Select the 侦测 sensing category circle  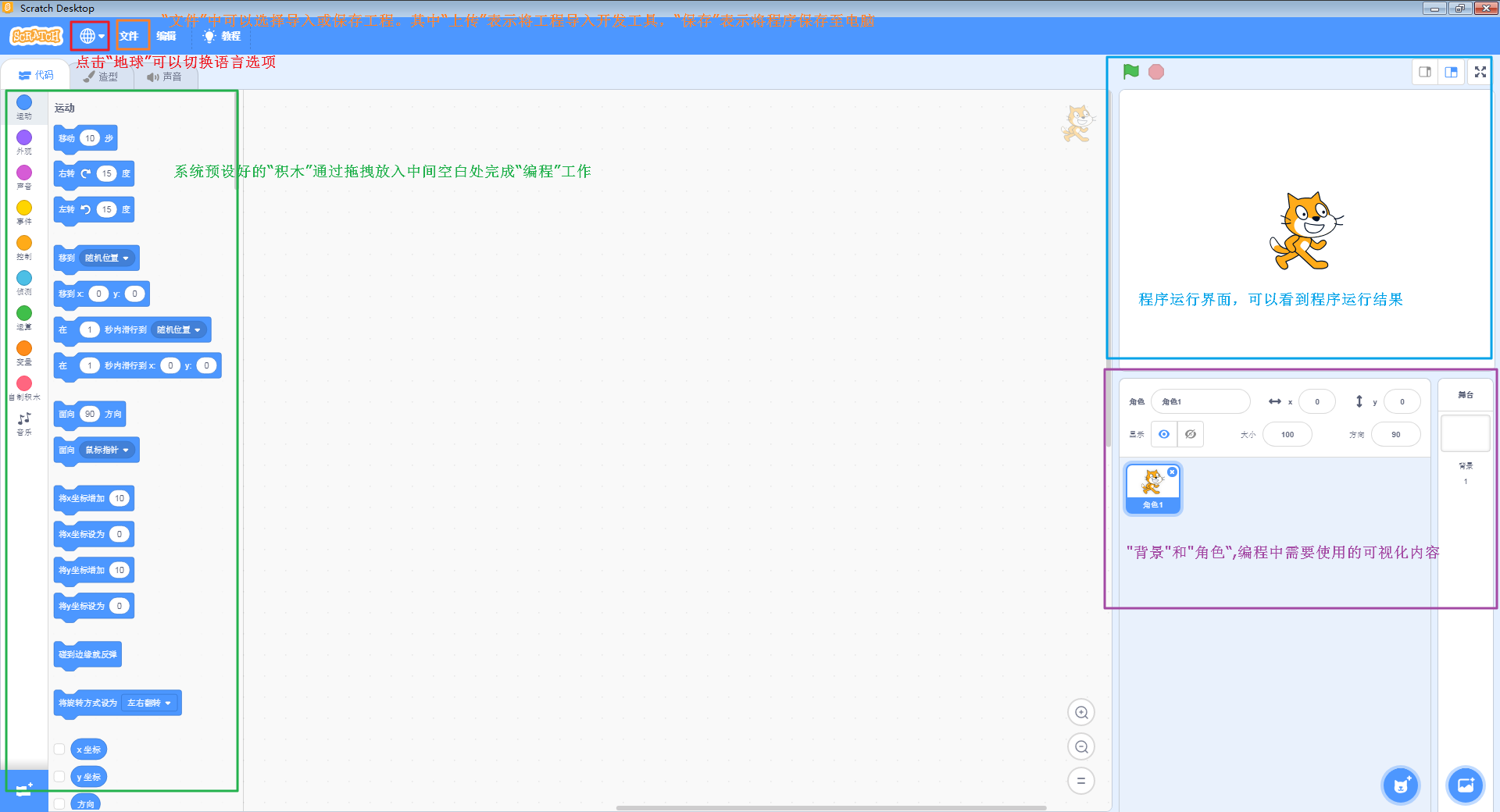tap(24, 278)
